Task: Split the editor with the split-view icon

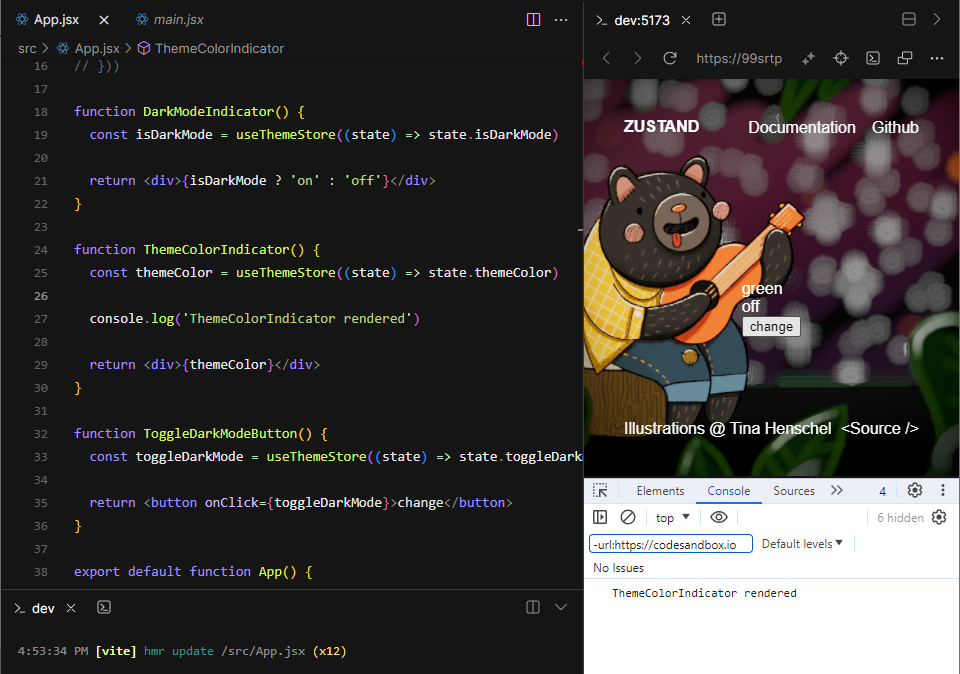Action: pyautogui.click(x=533, y=20)
